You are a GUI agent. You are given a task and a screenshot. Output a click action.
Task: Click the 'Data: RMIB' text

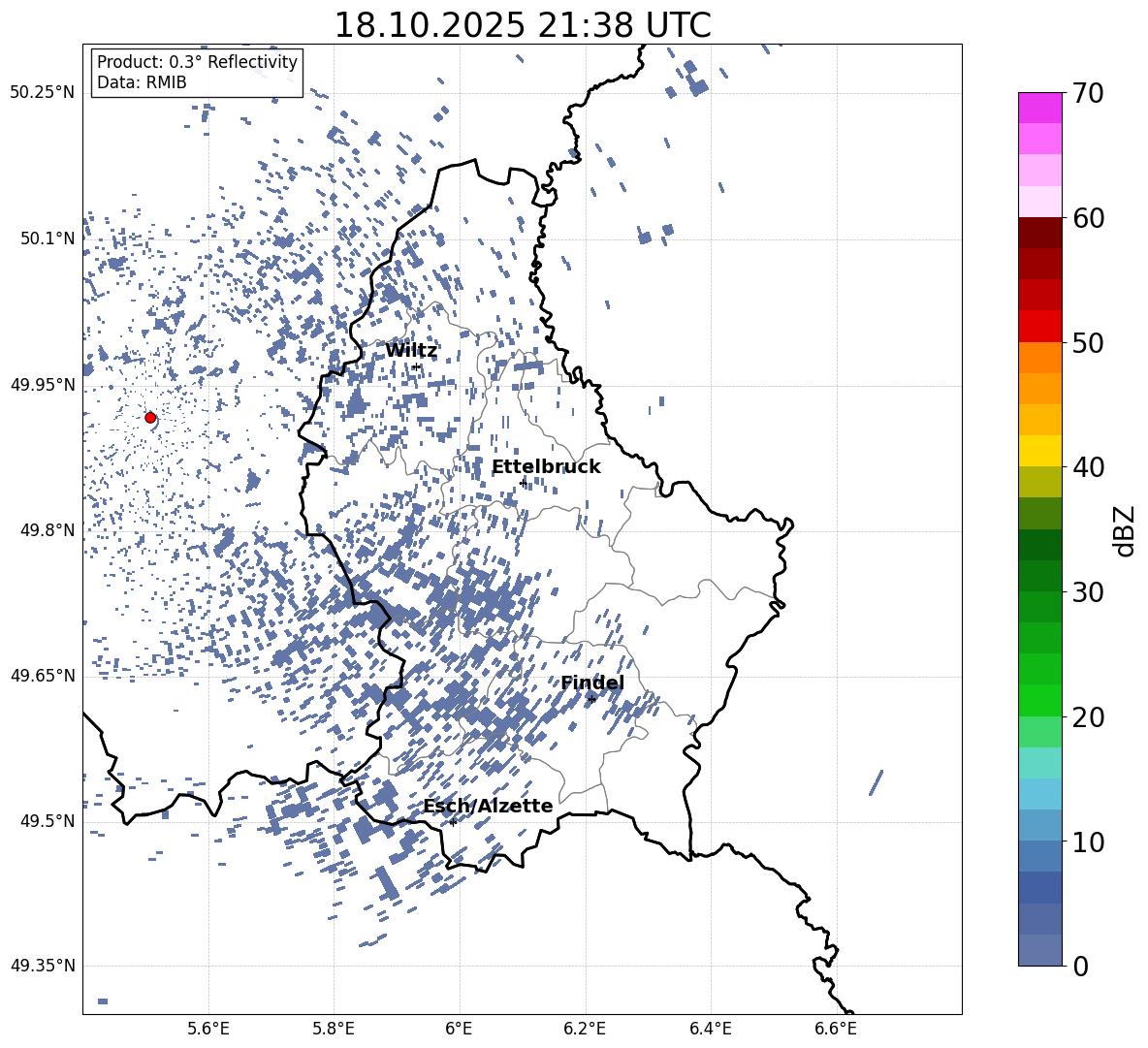click(x=142, y=82)
